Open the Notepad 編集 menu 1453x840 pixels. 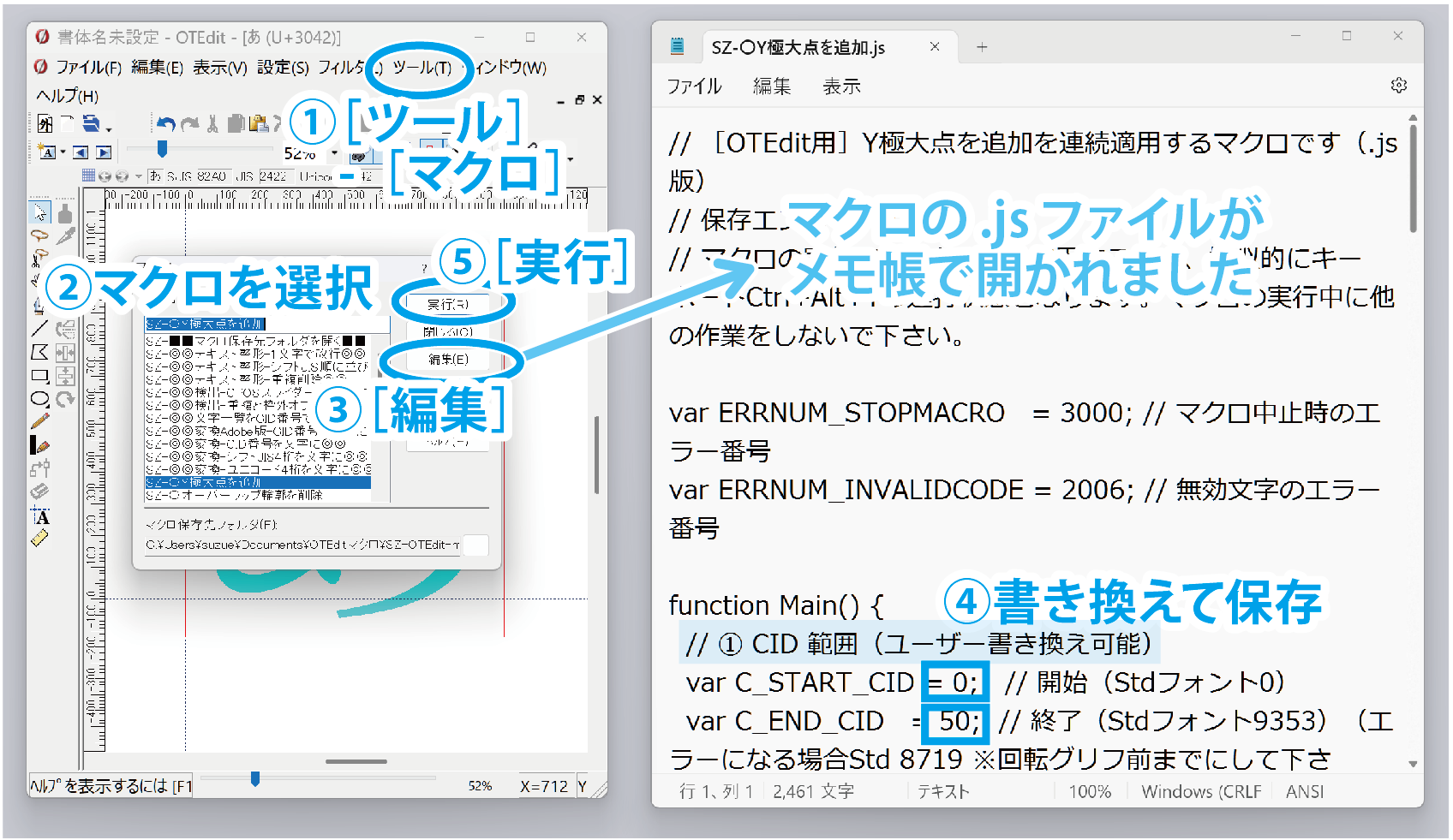pos(771,86)
